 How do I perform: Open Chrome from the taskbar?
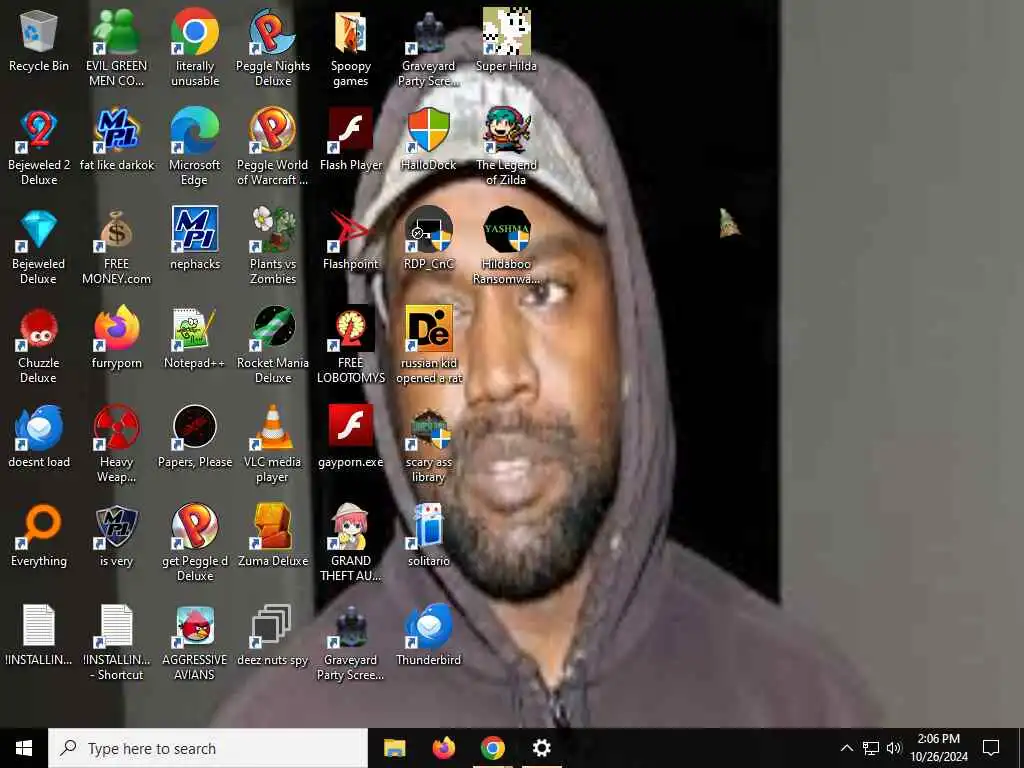(x=493, y=748)
